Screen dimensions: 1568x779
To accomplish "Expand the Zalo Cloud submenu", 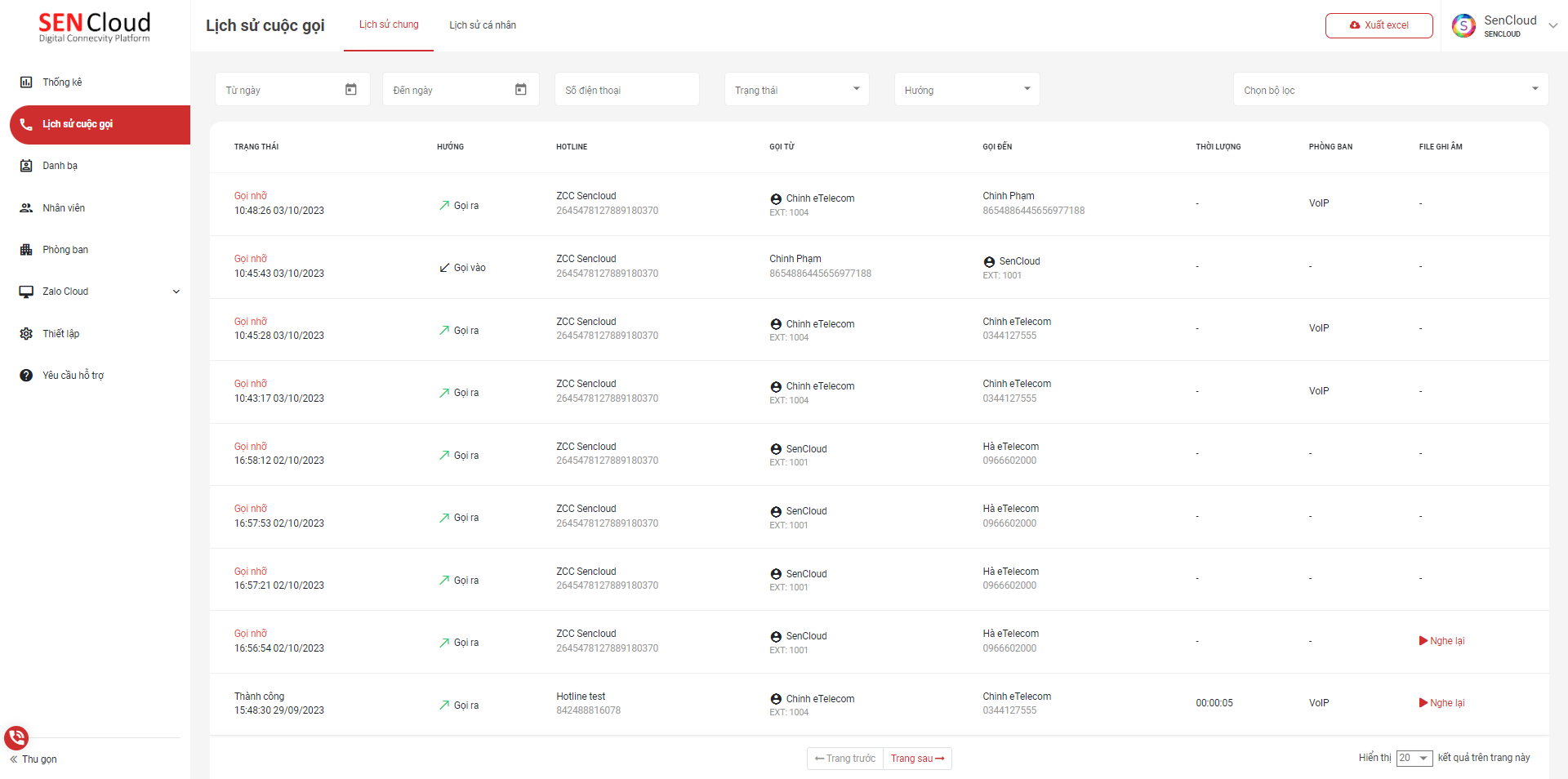I will pos(176,292).
